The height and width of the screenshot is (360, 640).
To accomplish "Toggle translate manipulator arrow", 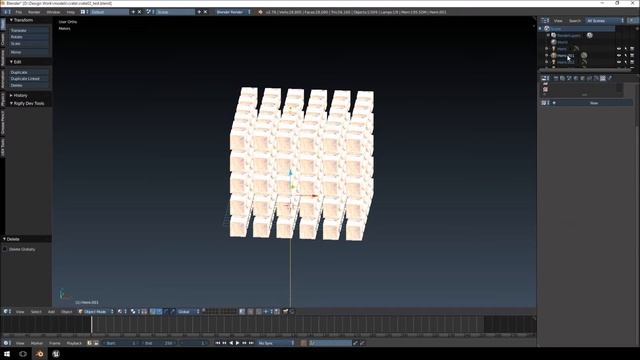I will tap(159, 311).
